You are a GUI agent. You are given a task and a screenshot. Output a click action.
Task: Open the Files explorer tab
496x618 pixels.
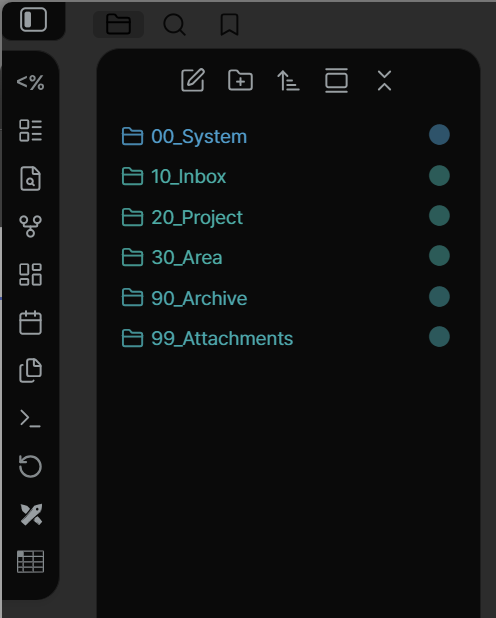pos(118,24)
